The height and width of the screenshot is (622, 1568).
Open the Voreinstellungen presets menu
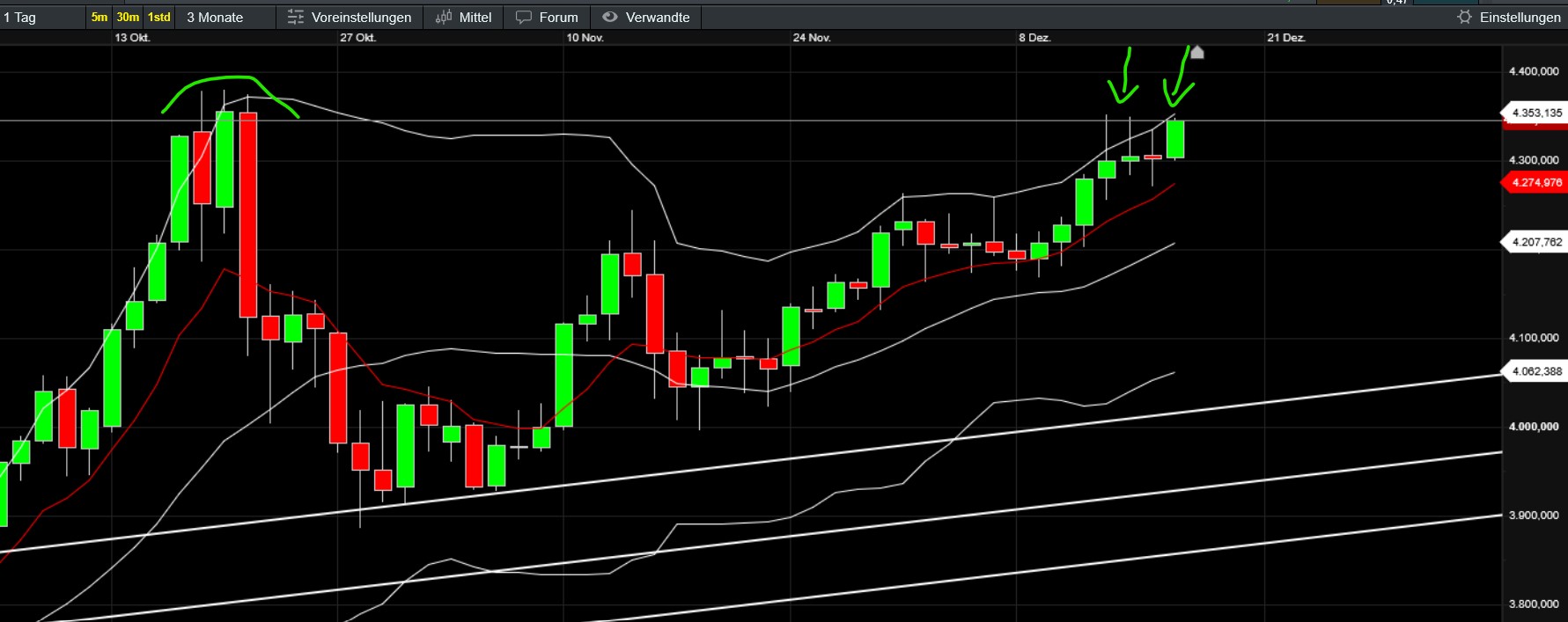(x=350, y=17)
